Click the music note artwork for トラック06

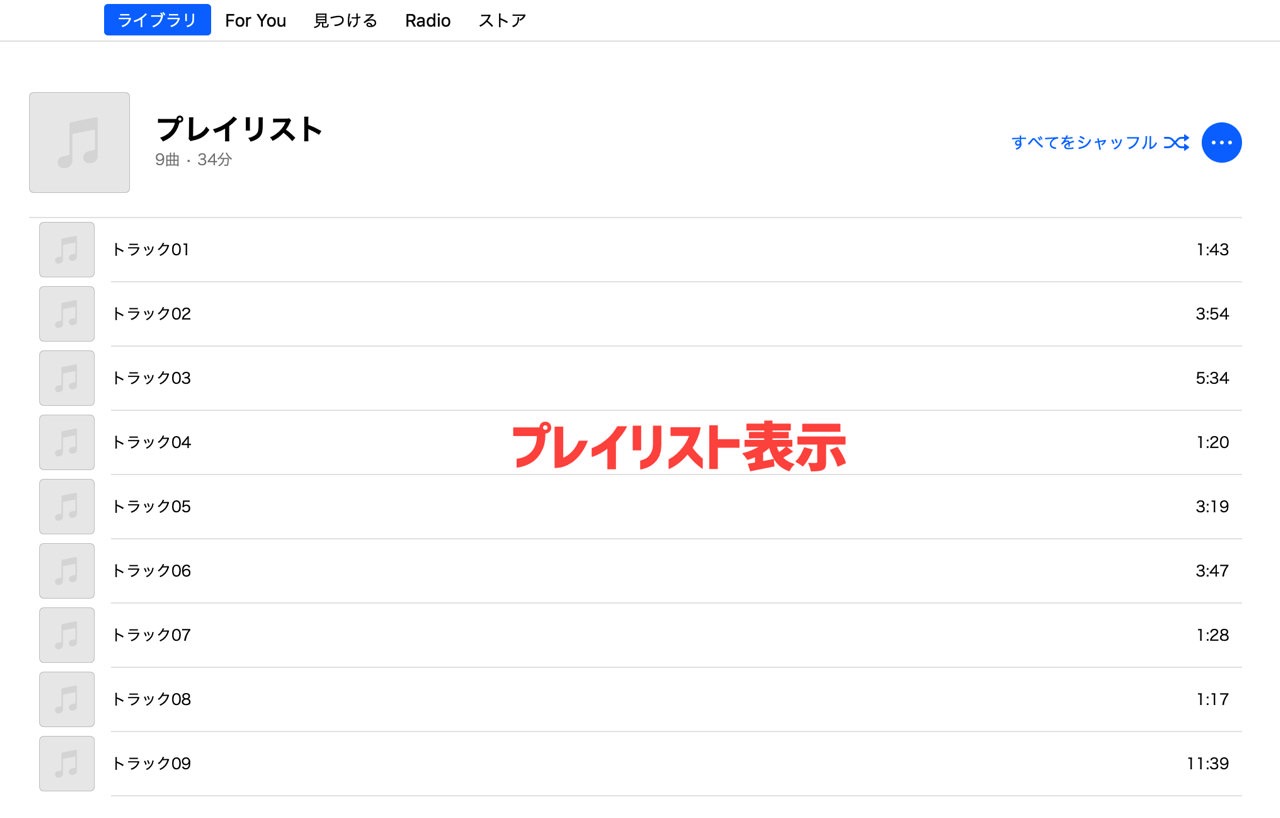(x=67, y=571)
